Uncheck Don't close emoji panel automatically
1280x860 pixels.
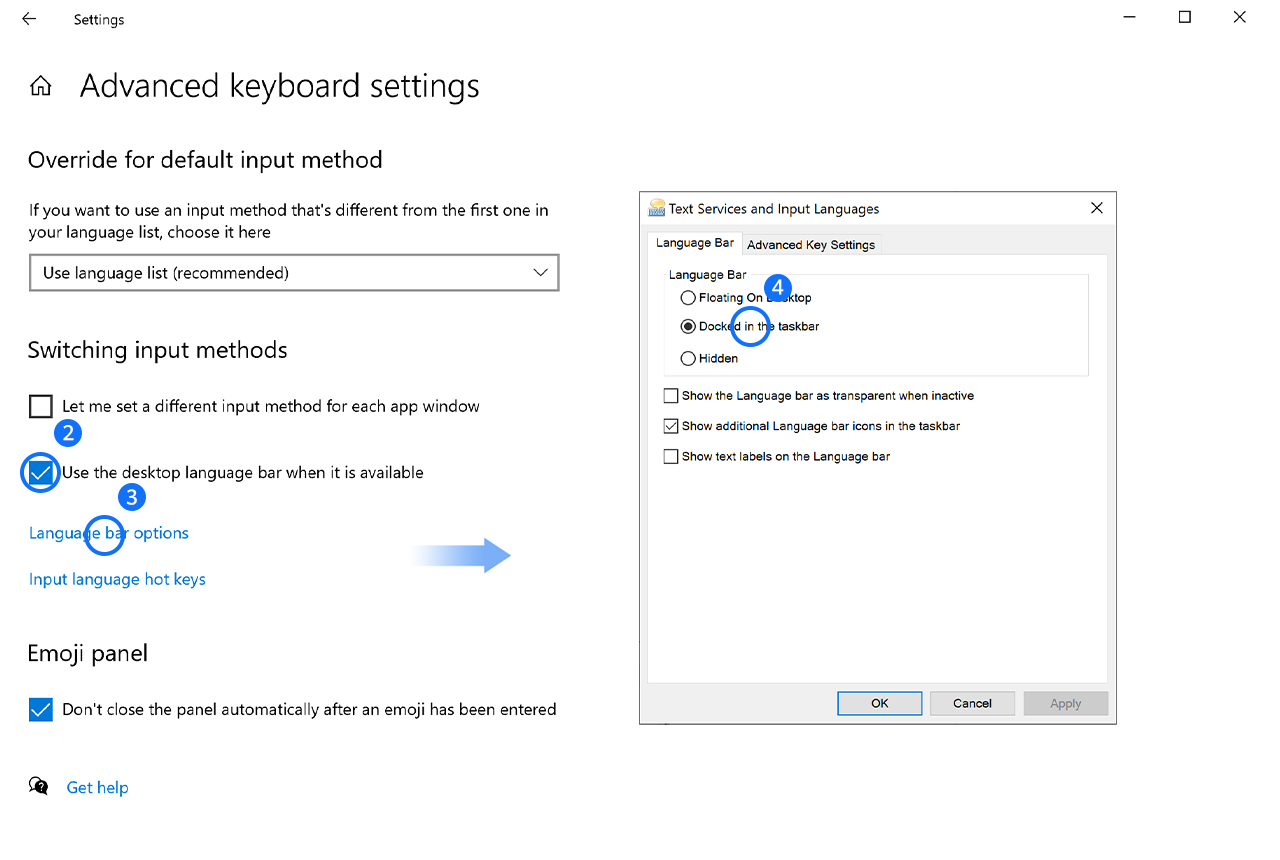point(41,709)
